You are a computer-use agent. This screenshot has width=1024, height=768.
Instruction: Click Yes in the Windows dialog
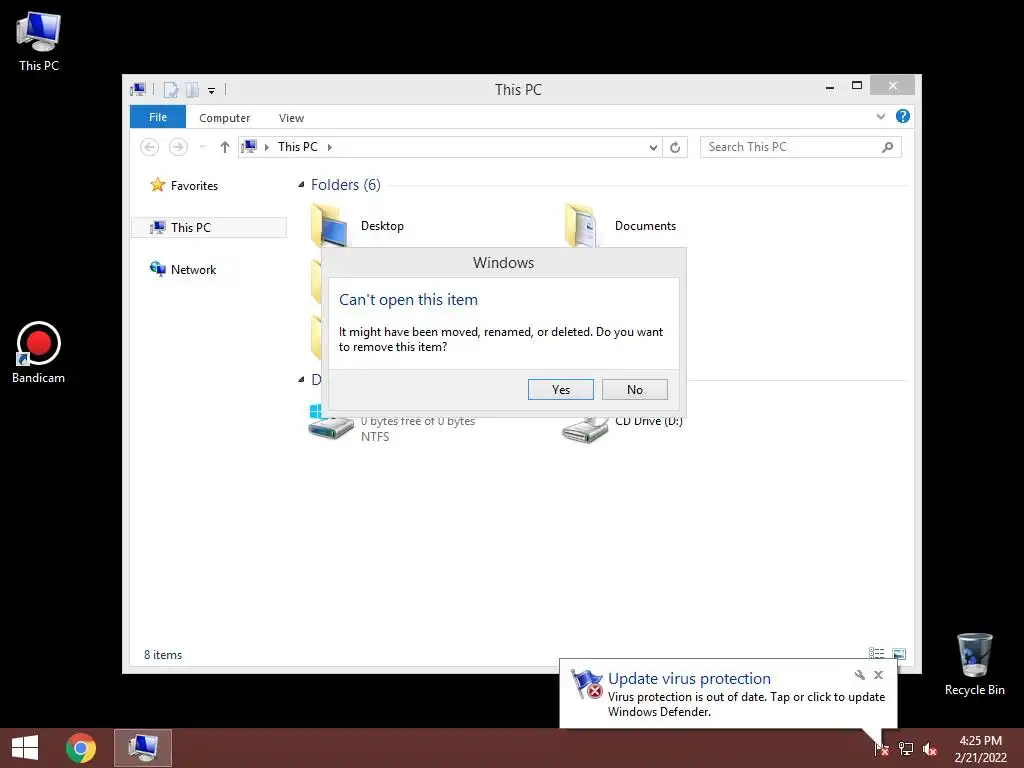pyautogui.click(x=560, y=389)
